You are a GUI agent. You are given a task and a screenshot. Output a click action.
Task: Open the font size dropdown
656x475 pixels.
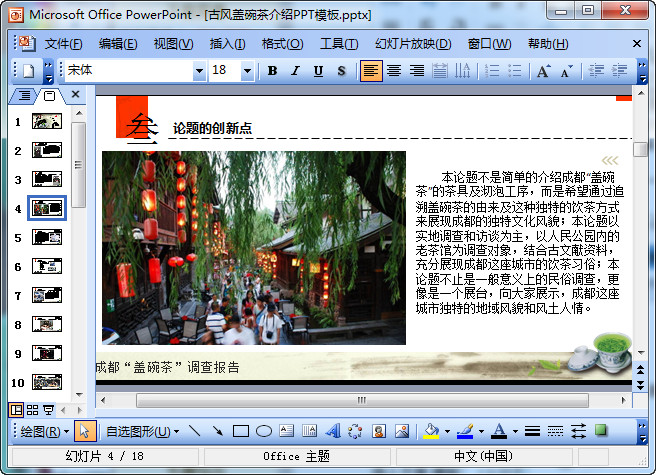[247, 71]
